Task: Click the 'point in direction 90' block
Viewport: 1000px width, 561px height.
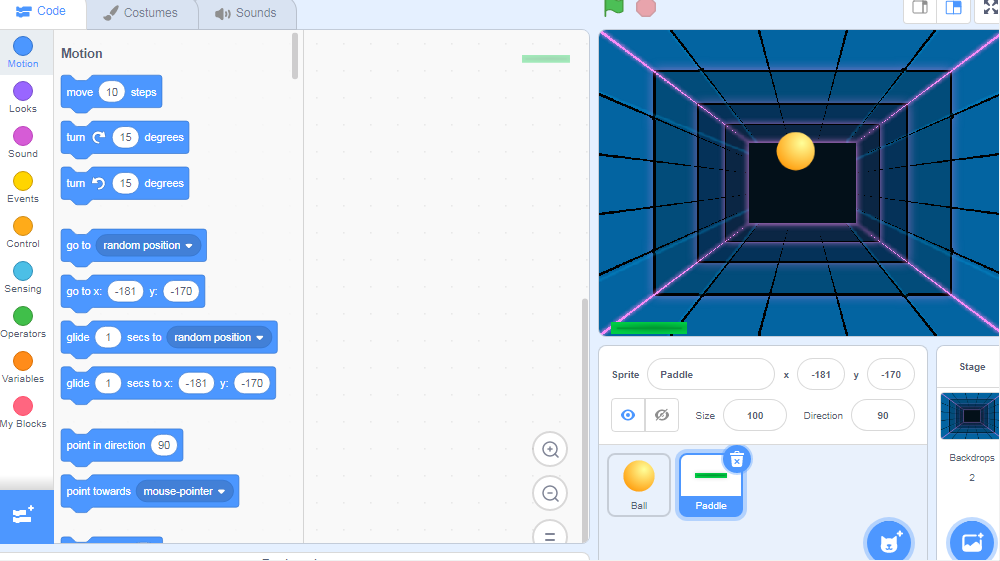Action: [x=105, y=446]
